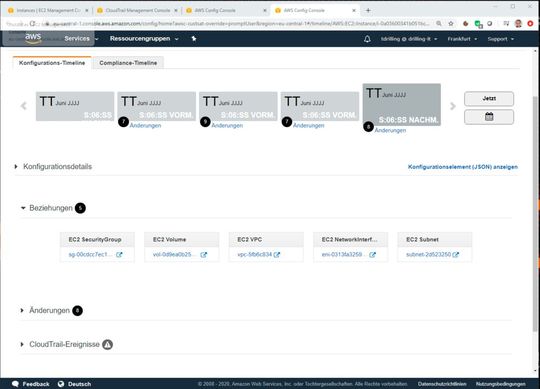Open vpc-5fb6c834 link
This screenshot has width=540, height=389.
(x=255, y=254)
